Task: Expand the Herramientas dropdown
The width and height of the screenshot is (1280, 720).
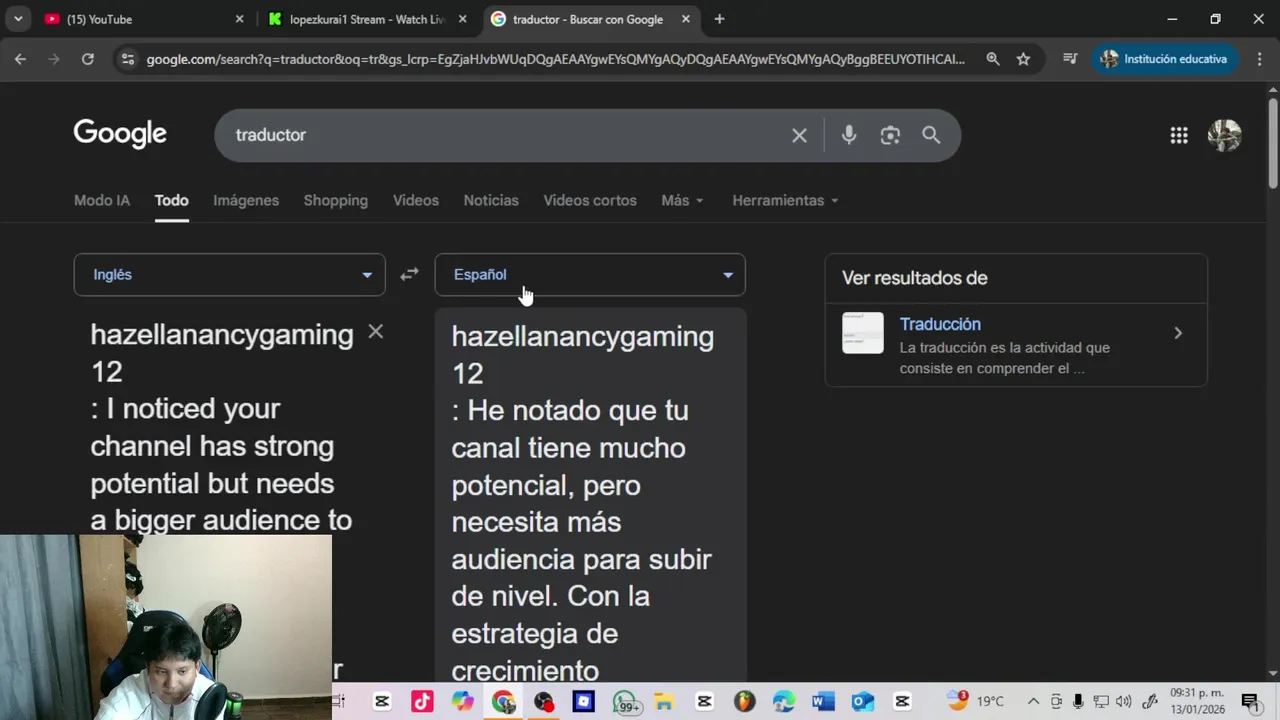Action: pos(785,200)
